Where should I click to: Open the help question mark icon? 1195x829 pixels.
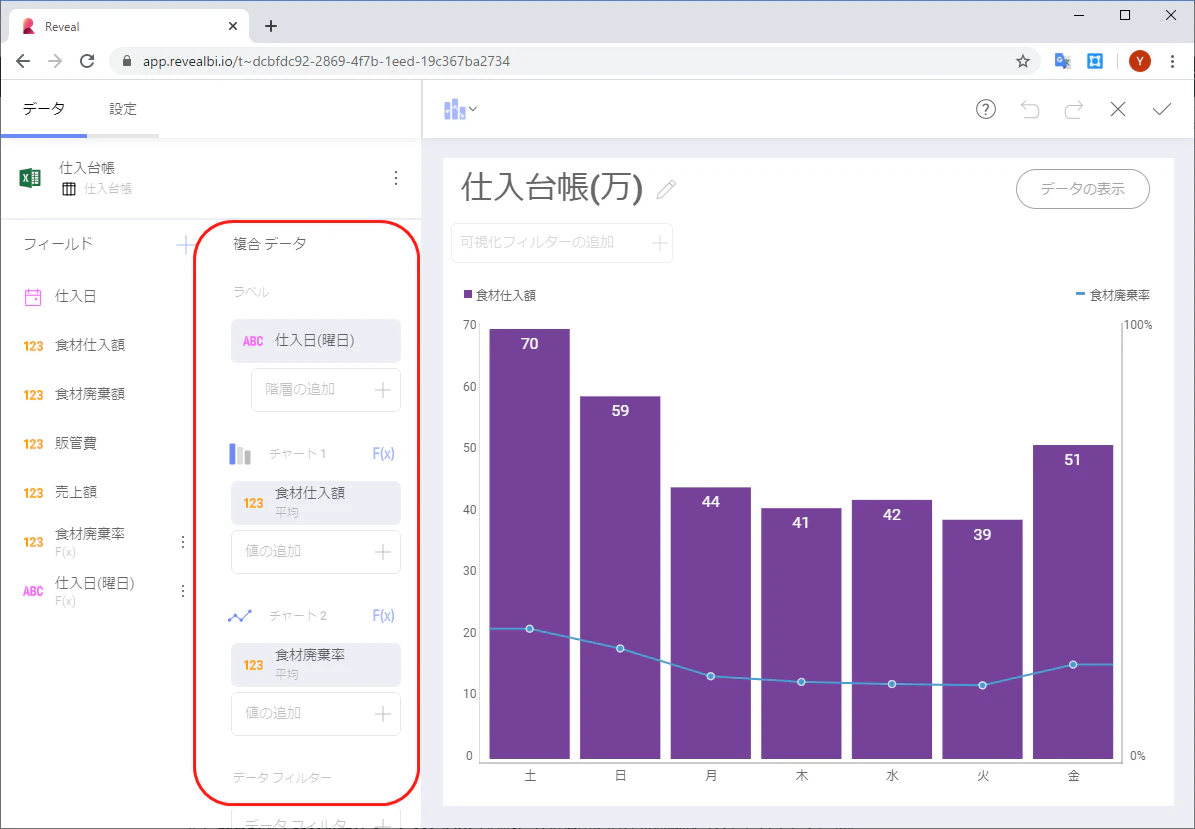985,110
